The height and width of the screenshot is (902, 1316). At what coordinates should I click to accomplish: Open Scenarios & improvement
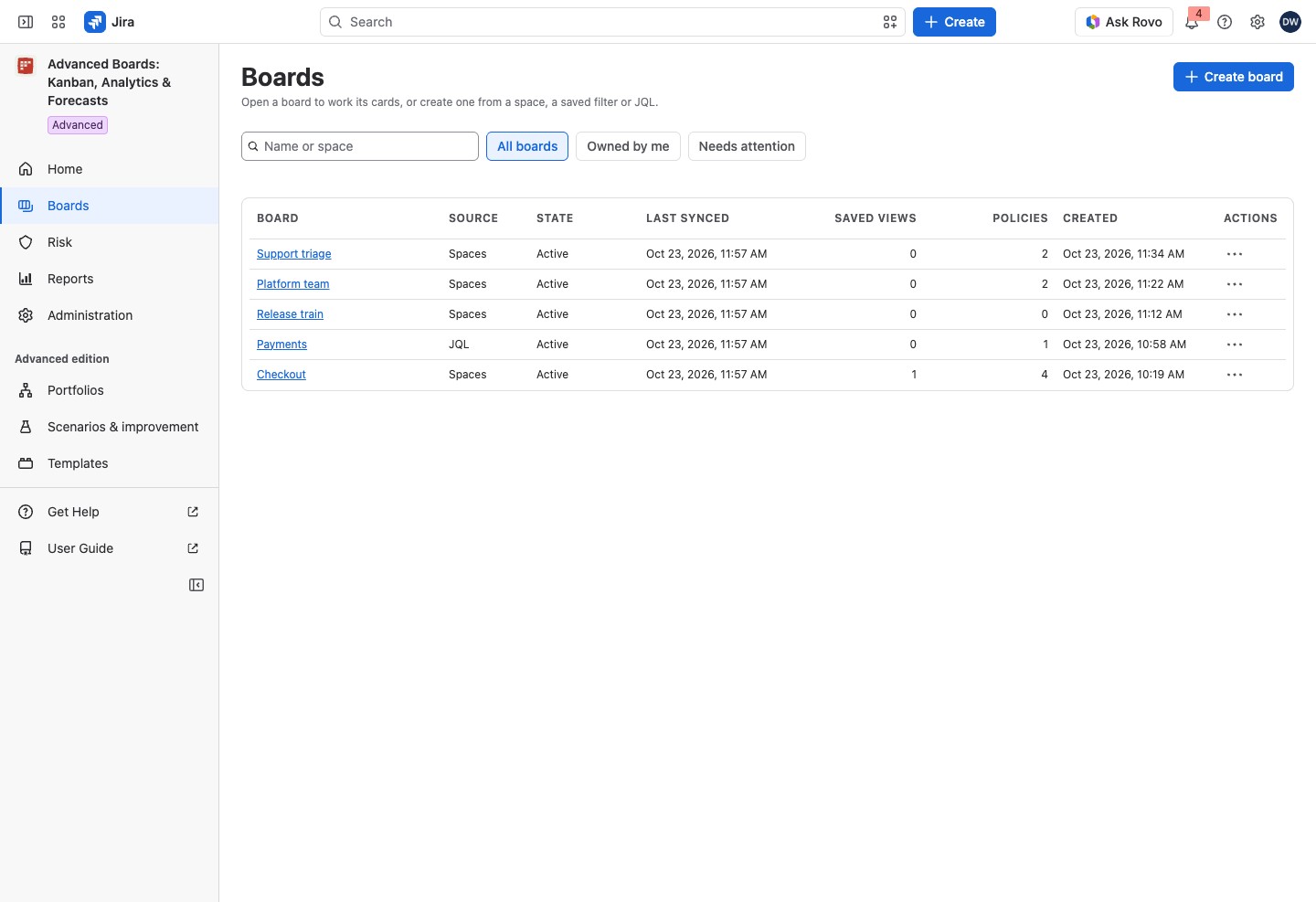[x=110, y=427]
